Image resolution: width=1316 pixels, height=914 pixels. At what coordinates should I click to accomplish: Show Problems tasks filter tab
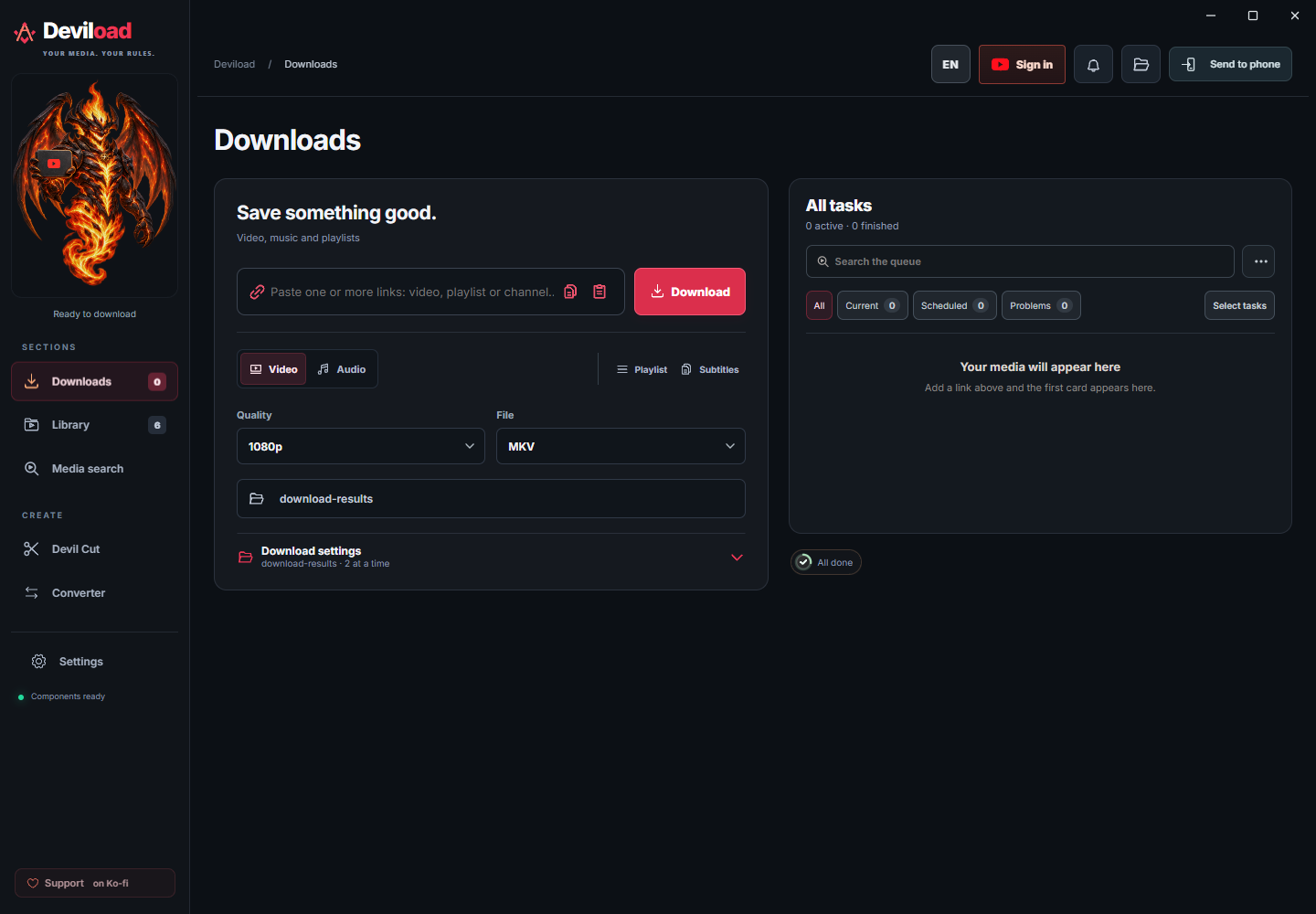pos(1041,305)
